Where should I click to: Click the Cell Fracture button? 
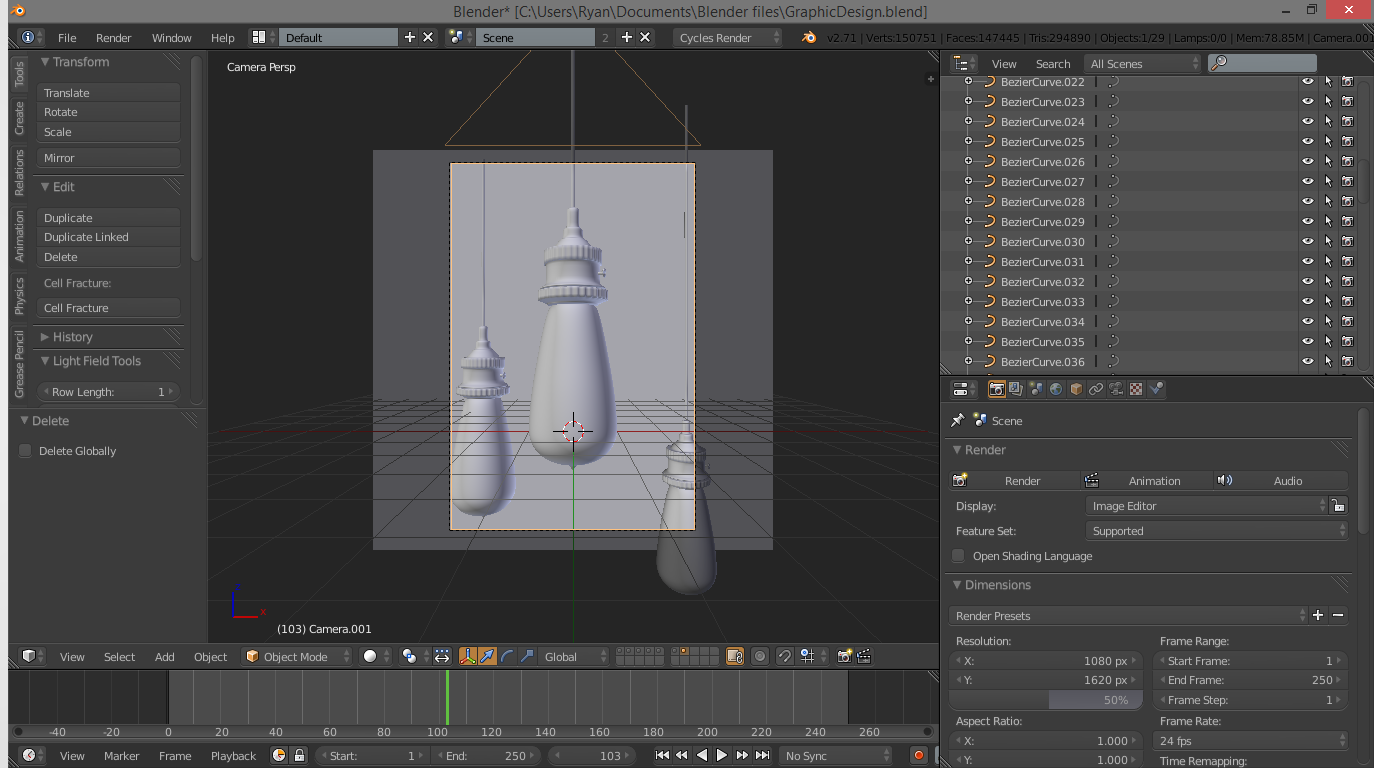click(109, 308)
